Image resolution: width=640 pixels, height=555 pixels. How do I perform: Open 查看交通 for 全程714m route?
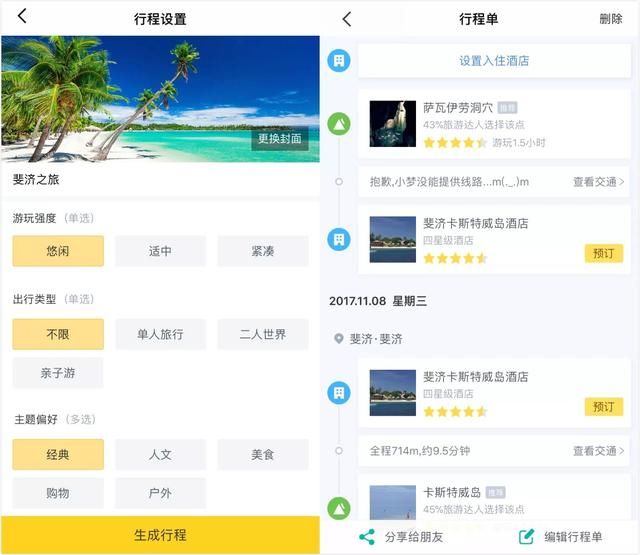598,451
